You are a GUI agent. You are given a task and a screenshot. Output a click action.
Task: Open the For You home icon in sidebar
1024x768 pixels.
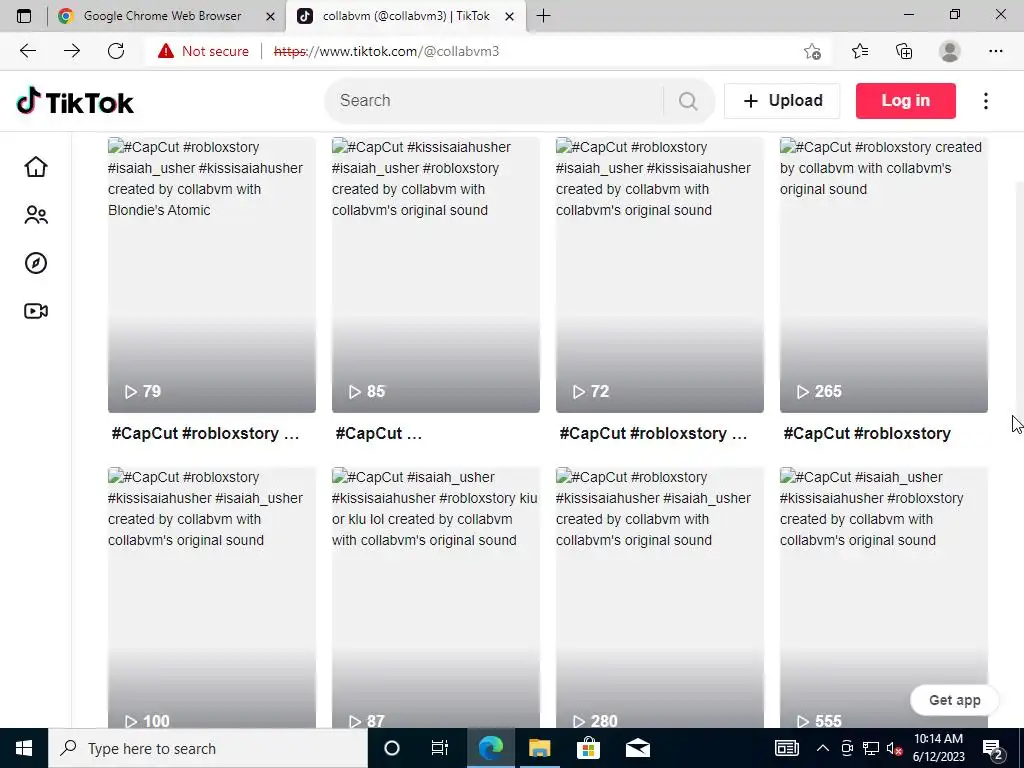(x=36, y=167)
